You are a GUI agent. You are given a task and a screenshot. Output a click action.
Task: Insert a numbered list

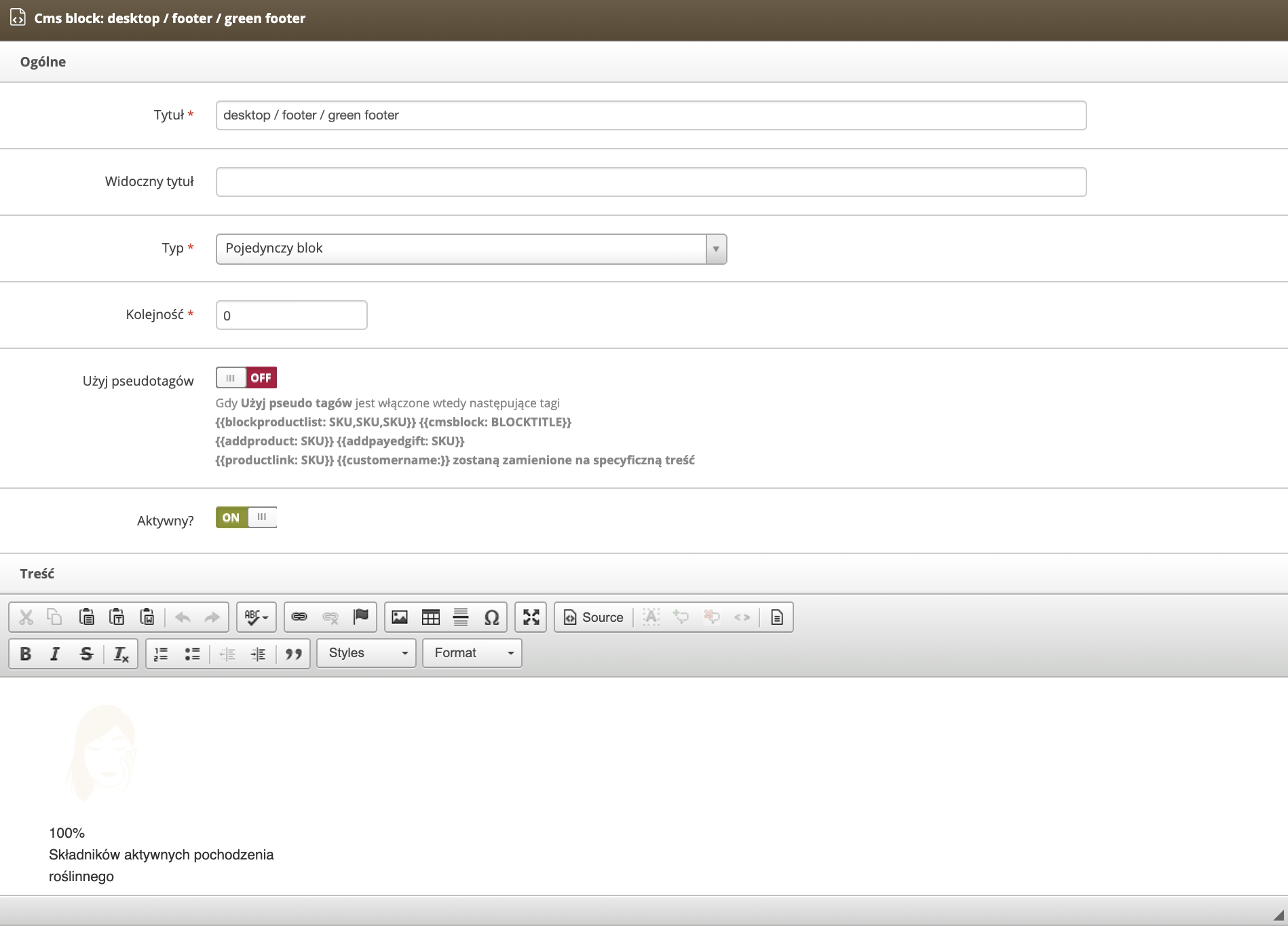(162, 653)
